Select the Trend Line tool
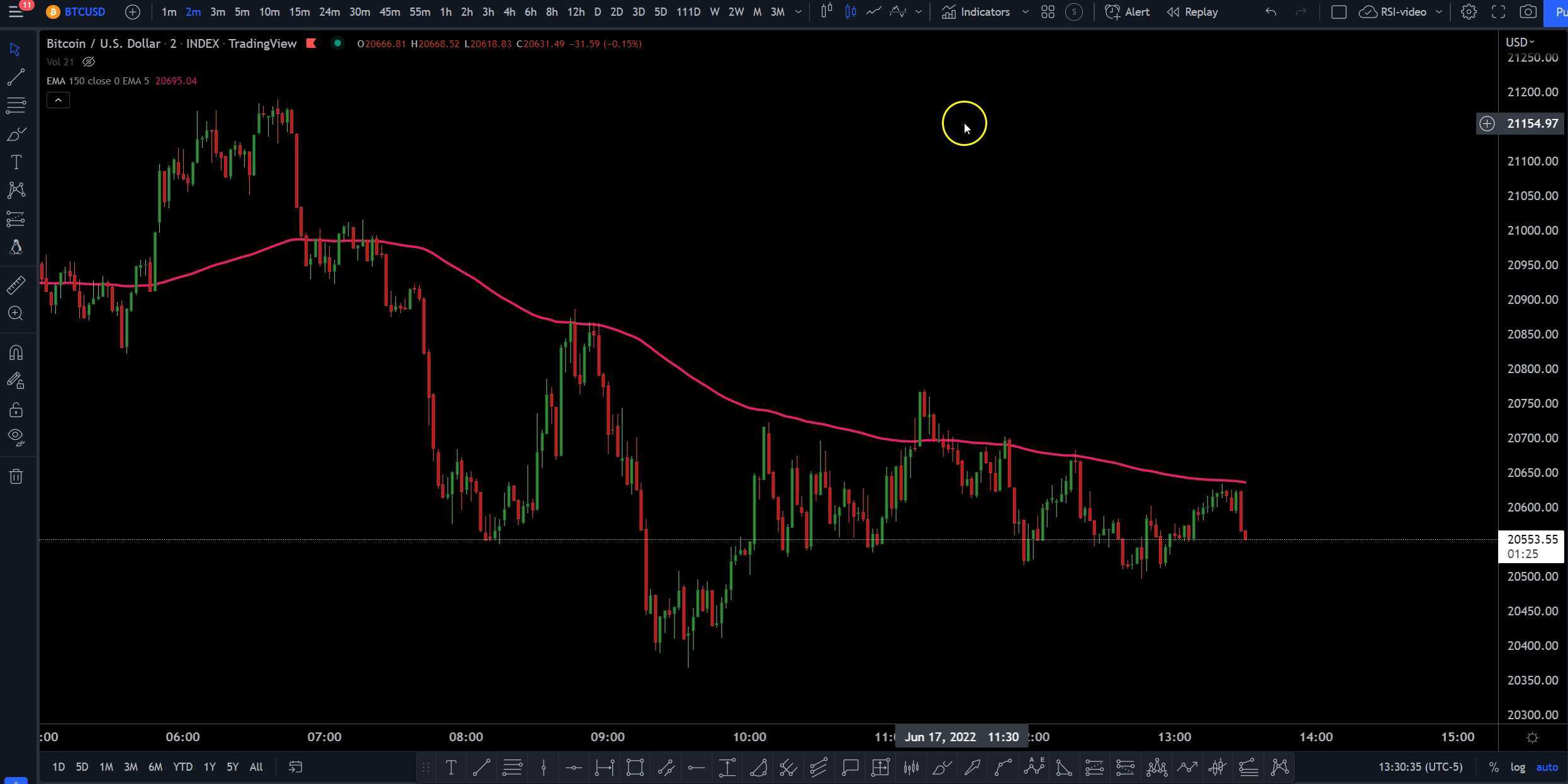This screenshot has height=784, width=1568. [16, 77]
